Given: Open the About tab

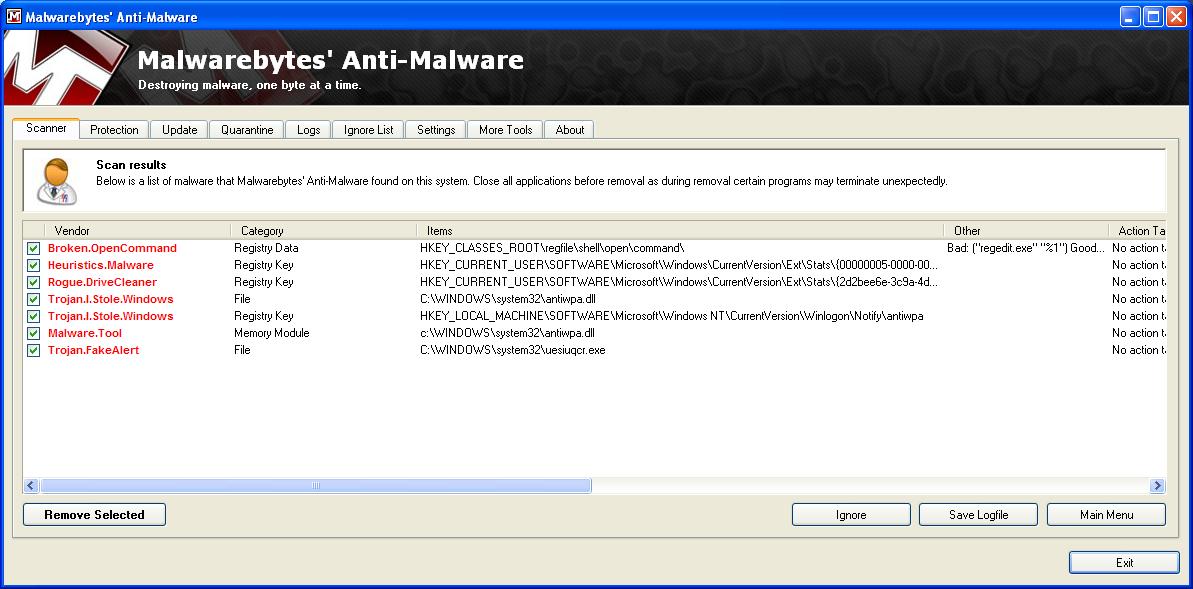Looking at the screenshot, I should (x=570, y=130).
